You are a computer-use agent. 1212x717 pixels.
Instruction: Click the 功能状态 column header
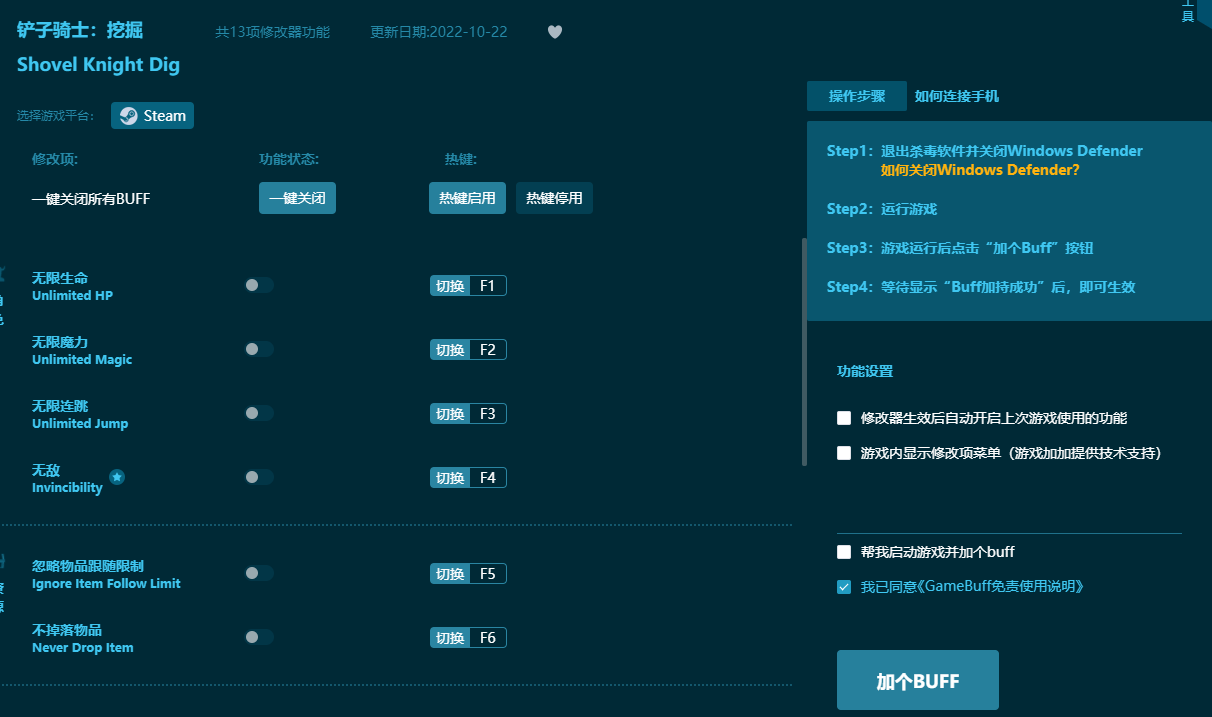coord(289,159)
